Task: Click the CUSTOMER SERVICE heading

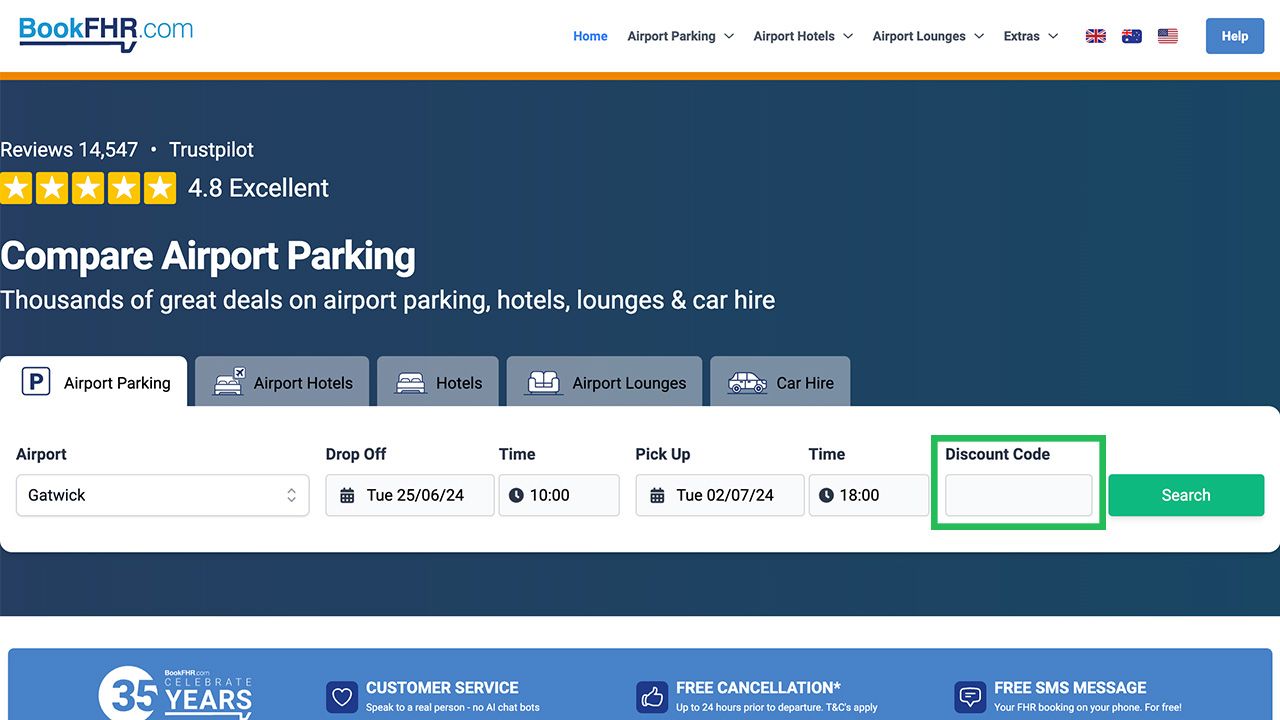Action: click(442, 688)
